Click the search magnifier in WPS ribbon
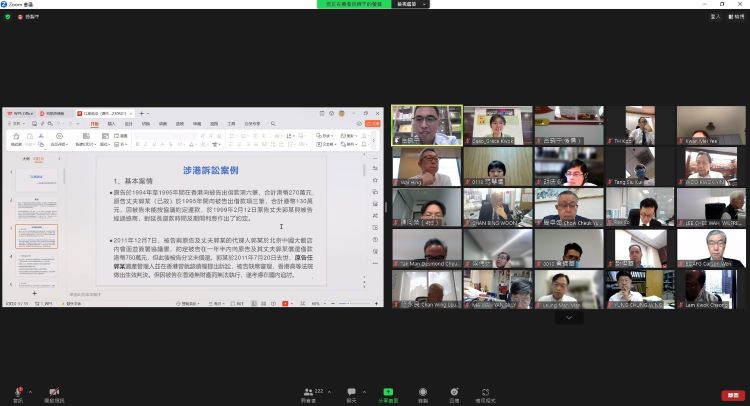The width and height of the screenshot is (750, 406). pos(273,123)
